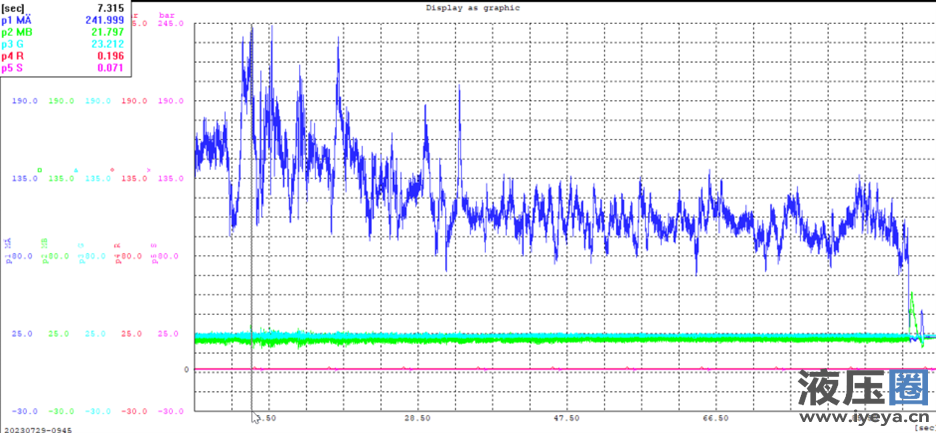The image size is (936, 433).
Task: Click the cyan 190.0 axis label
Action: (x=98, y=101)
